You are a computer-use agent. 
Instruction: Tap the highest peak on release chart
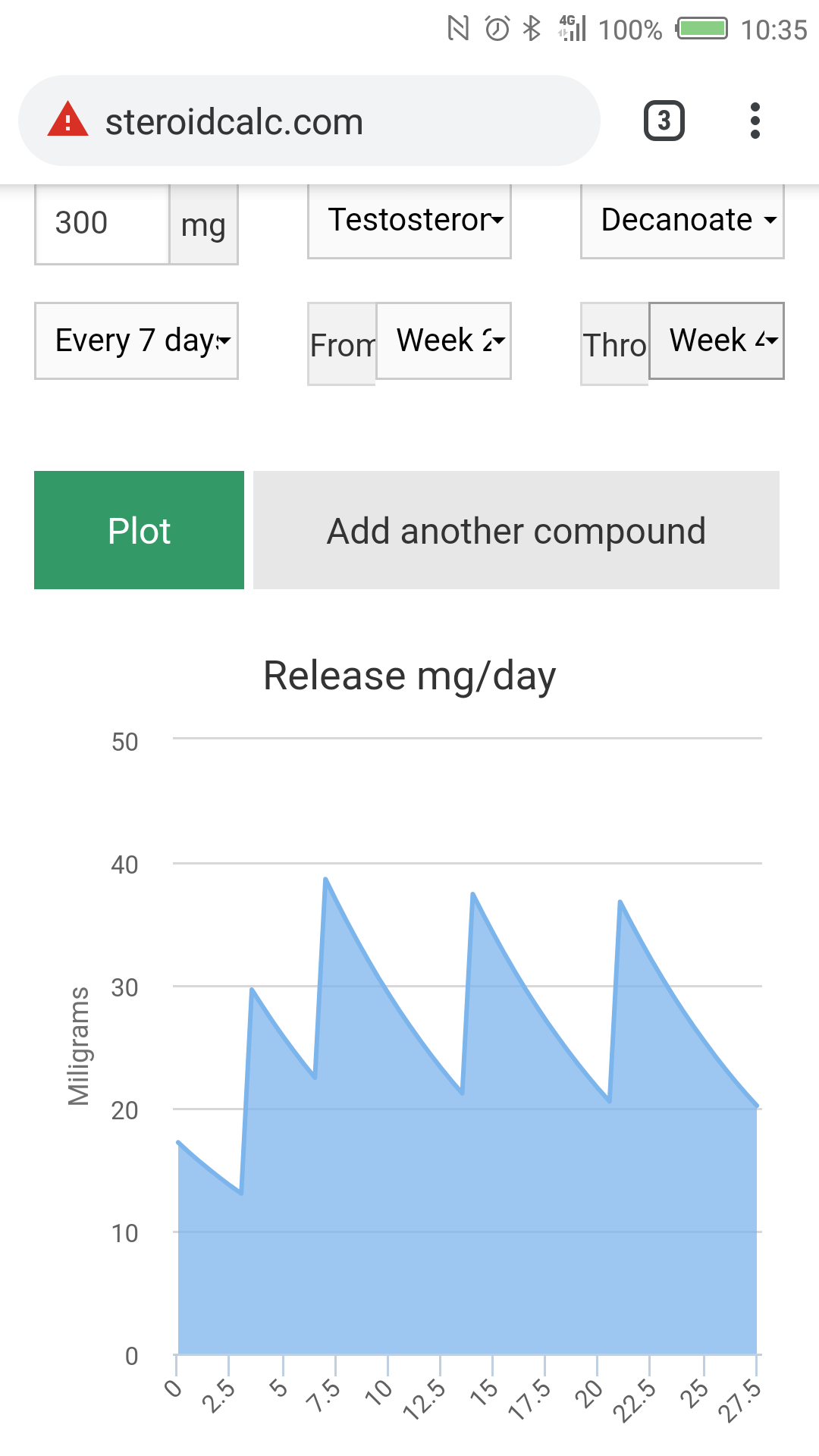(x=325, y=880)
